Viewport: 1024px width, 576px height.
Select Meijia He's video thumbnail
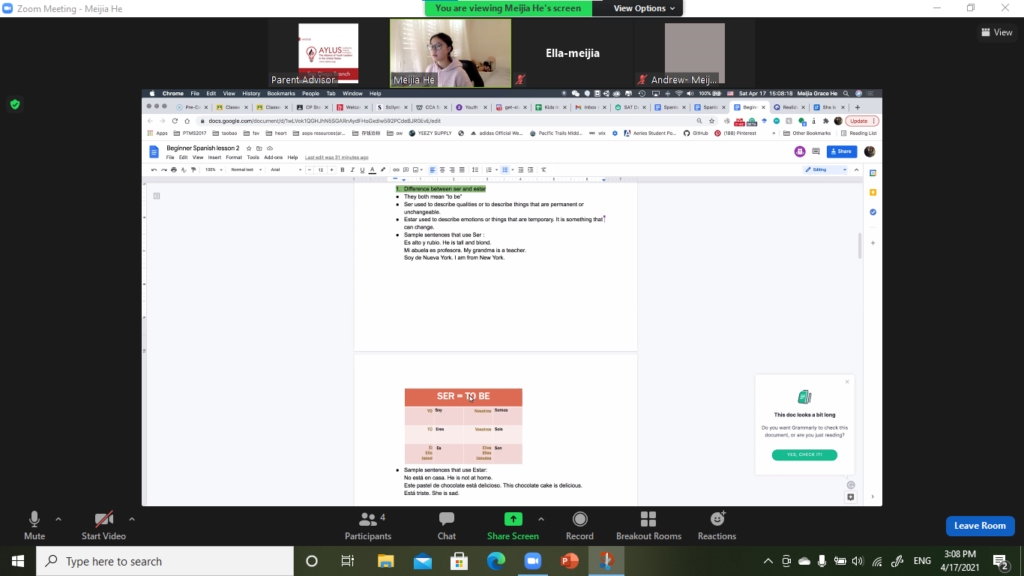[451, 53]
